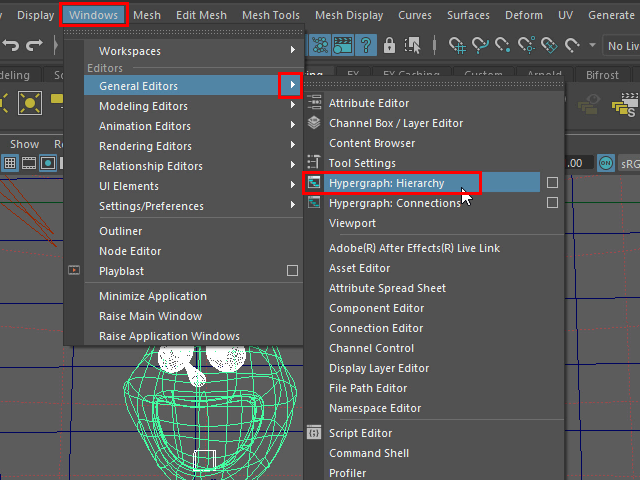
Task: Open Hypergraph: Connections option box
Action: pos(552,203)
